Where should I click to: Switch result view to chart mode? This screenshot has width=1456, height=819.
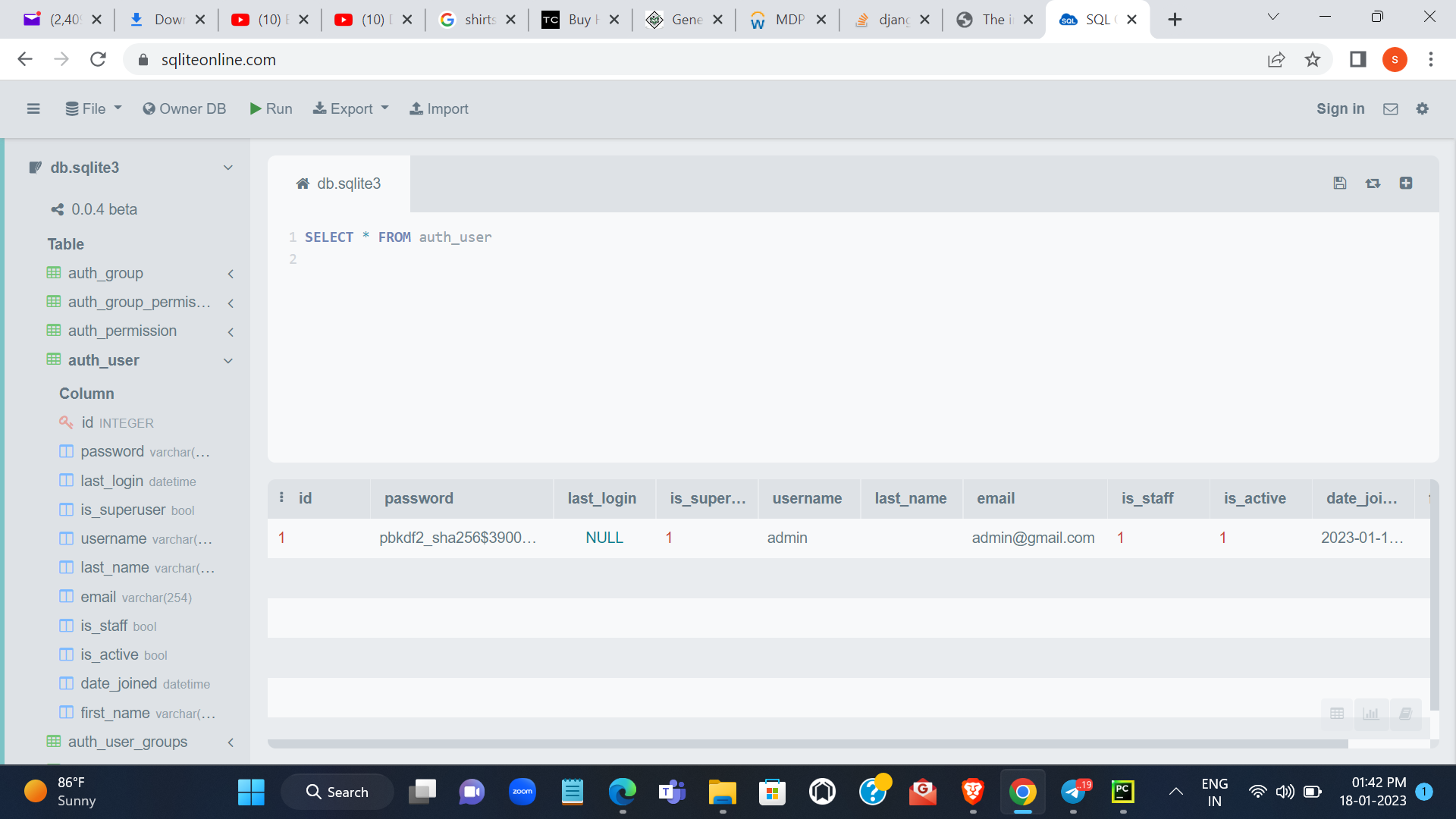coord(1371,714)
